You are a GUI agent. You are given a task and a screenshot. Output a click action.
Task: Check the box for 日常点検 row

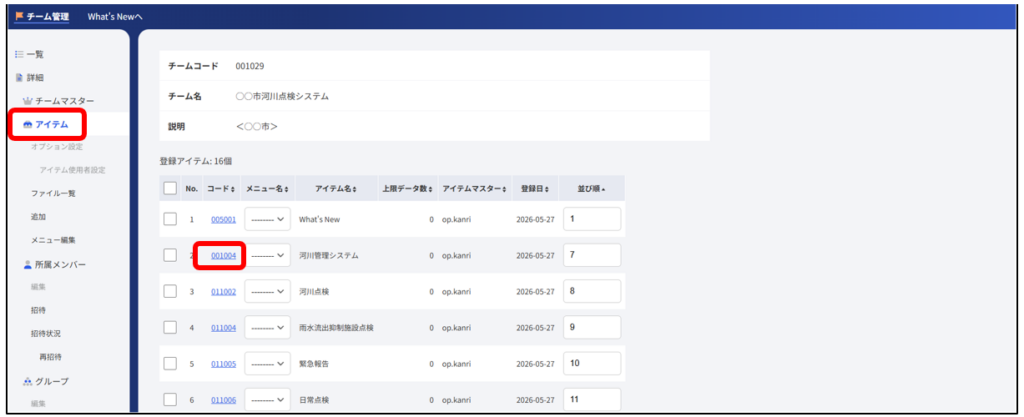click(170, 399)
